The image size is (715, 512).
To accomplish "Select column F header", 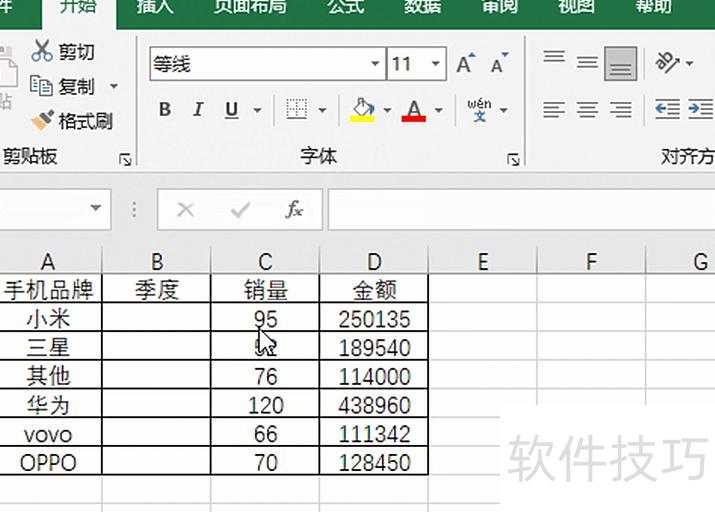I will tap(591, 261).
